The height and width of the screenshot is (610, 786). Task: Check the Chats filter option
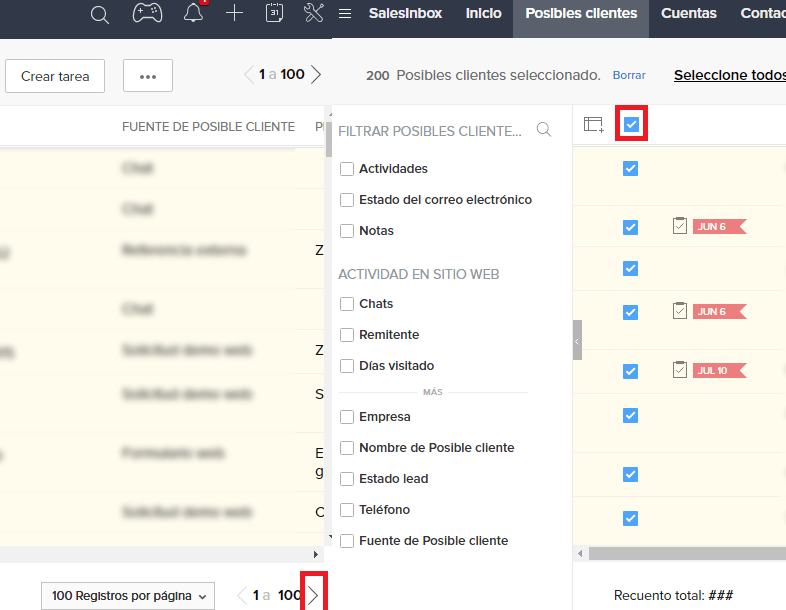tap(347, 304)
